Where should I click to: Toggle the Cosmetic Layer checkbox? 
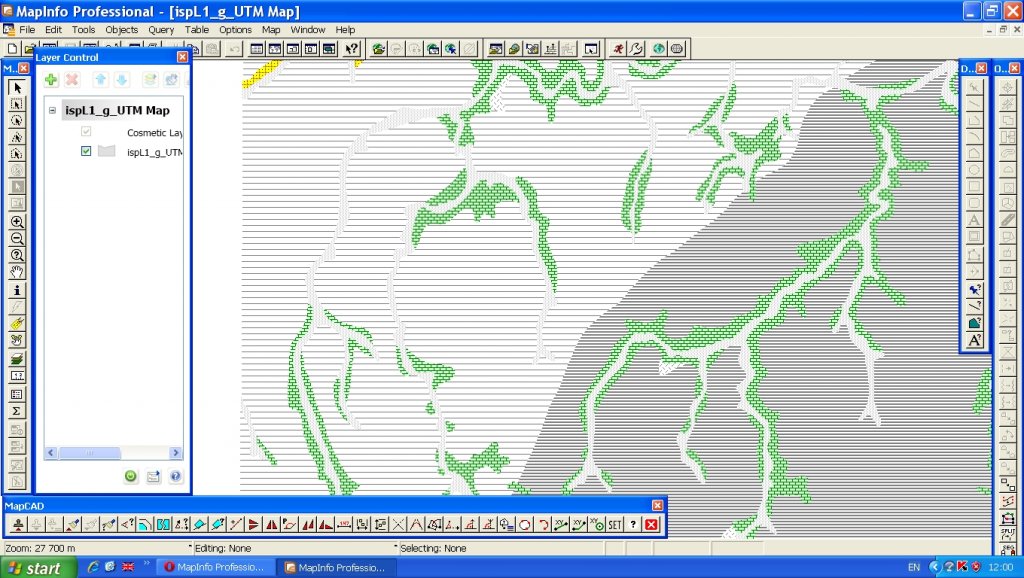[x=86, y=131]
